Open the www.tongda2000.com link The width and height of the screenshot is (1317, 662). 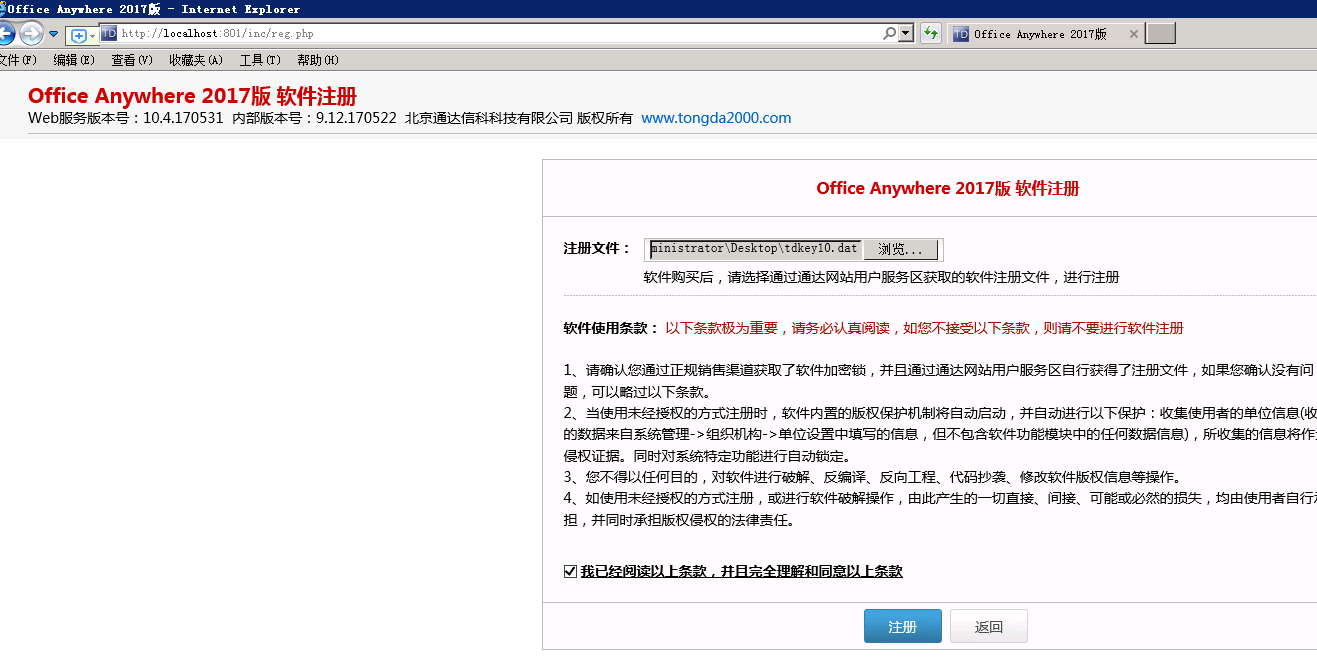[716, 118]
